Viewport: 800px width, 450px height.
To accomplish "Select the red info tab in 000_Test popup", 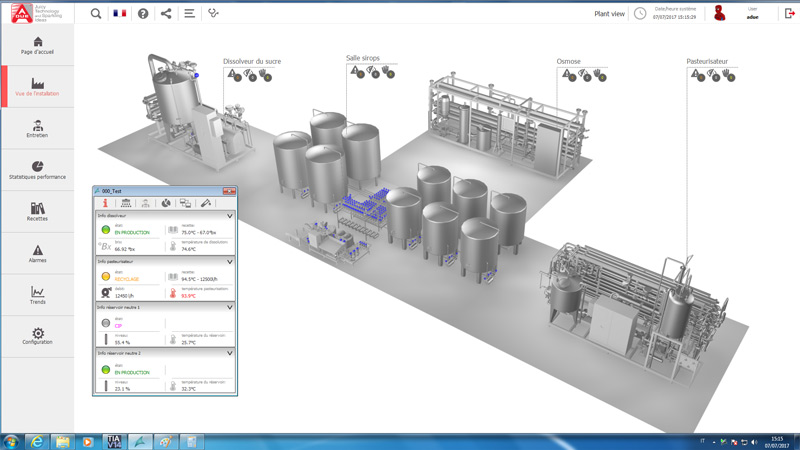I will (x=105, y=203).
